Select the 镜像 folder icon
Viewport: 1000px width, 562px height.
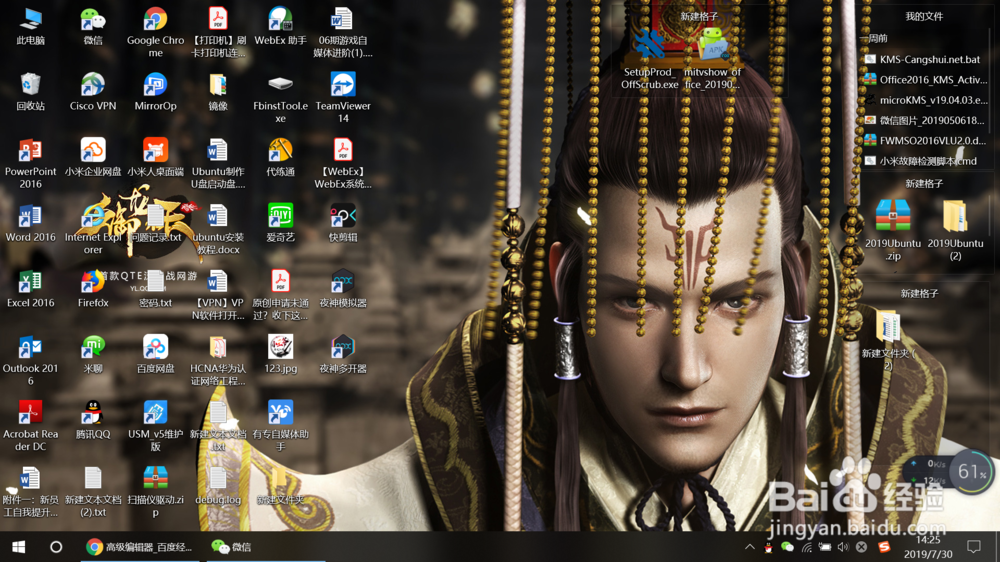pos(217,92)
